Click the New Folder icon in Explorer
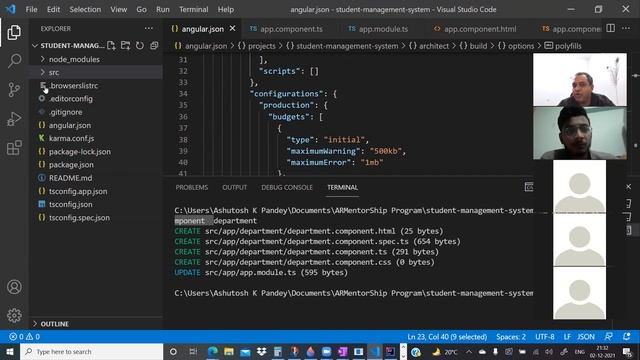The height and width of the screenshot is (360, 640). [125, 46]
